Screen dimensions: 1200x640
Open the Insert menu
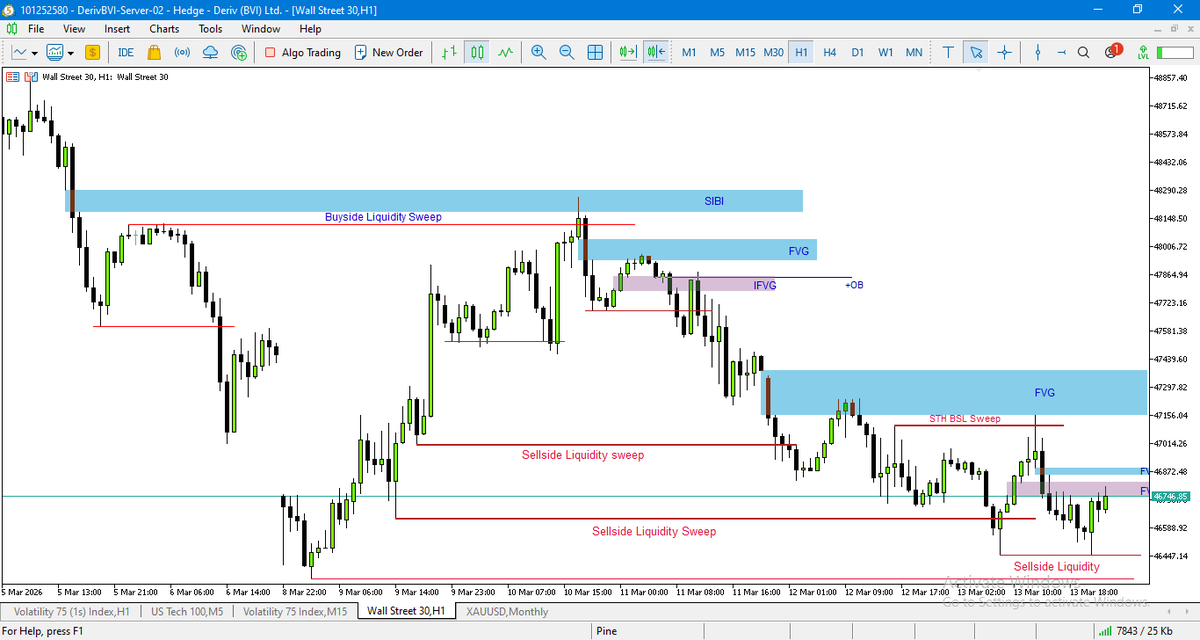(x=117, y=29)
